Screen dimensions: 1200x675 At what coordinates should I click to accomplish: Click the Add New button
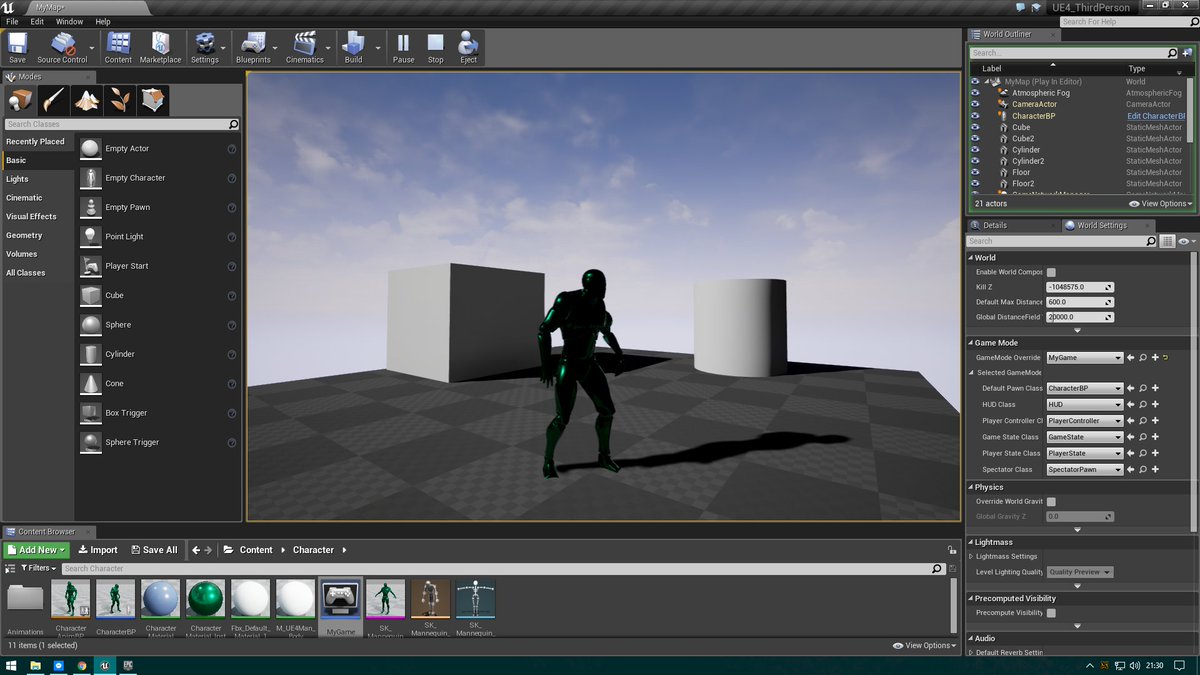click(x=36, y=550)
